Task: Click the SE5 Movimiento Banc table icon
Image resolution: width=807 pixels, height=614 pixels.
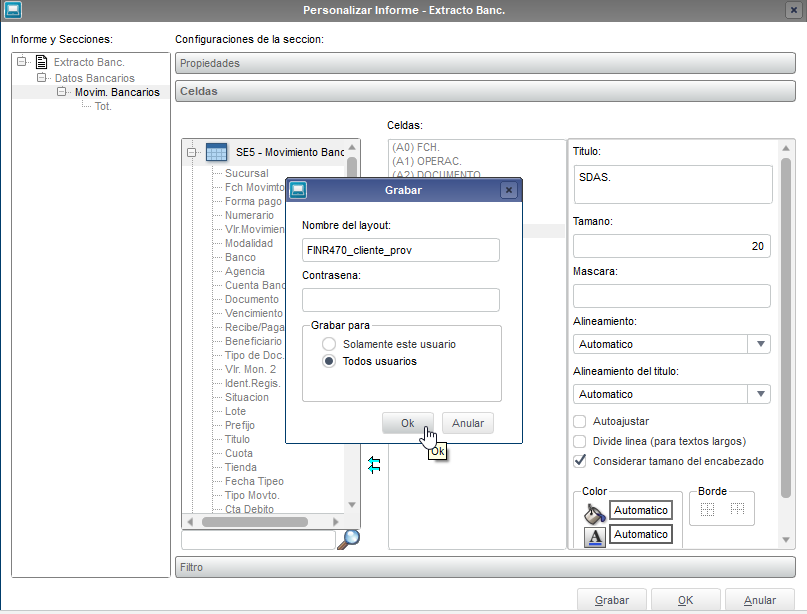Action: (x=216, y=152)
